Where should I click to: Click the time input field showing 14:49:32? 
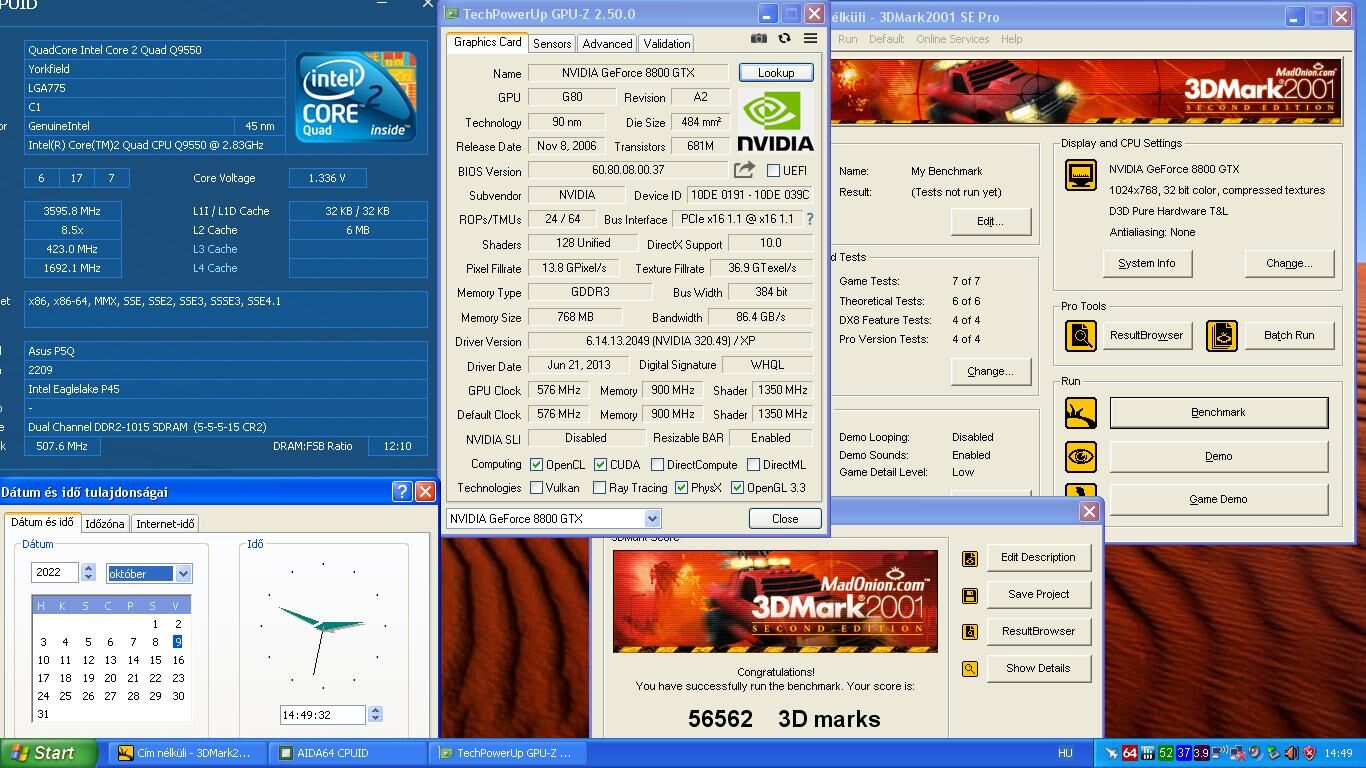(323, 714)
